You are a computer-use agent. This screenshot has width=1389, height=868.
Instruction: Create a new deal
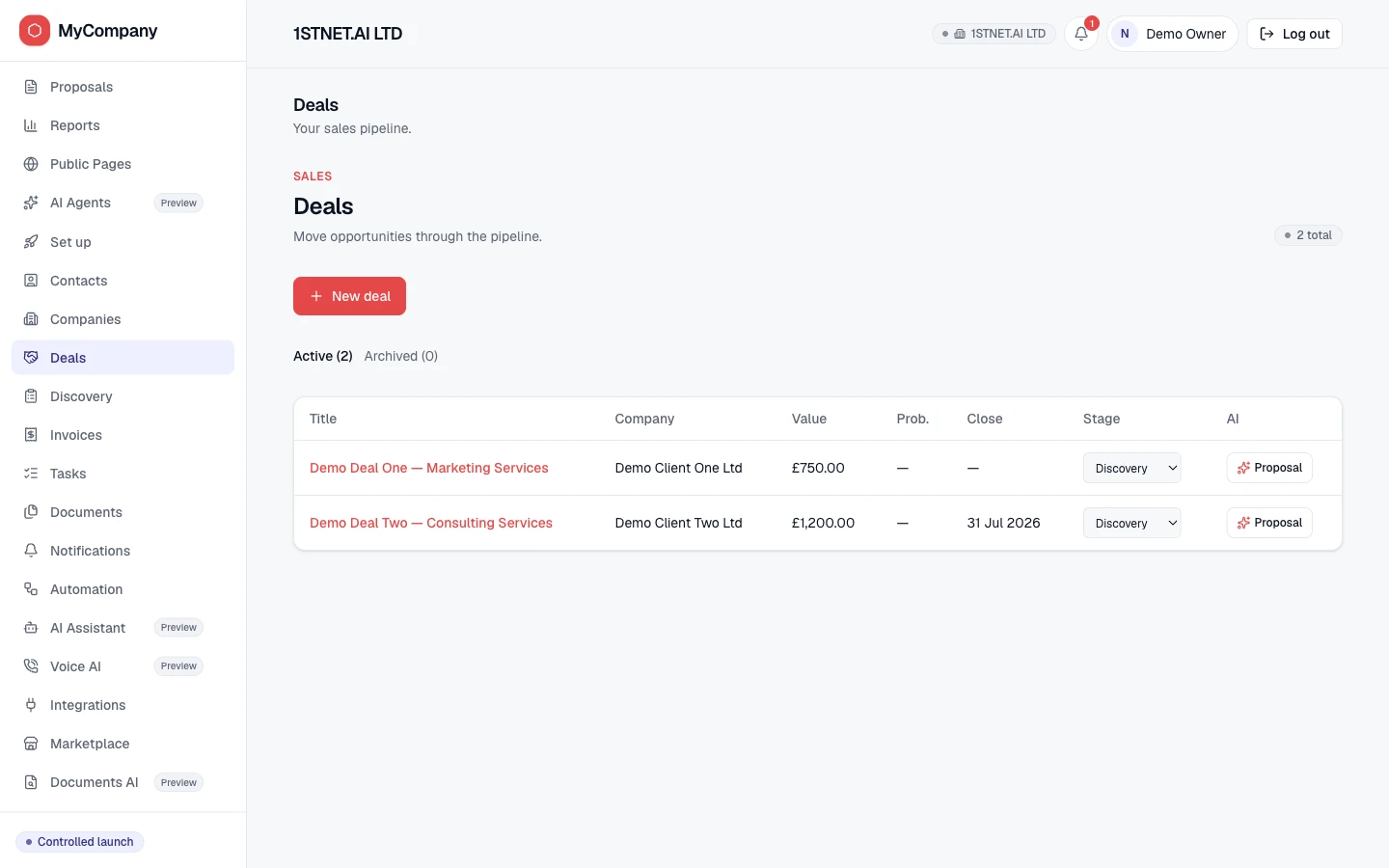coord(349,296)
